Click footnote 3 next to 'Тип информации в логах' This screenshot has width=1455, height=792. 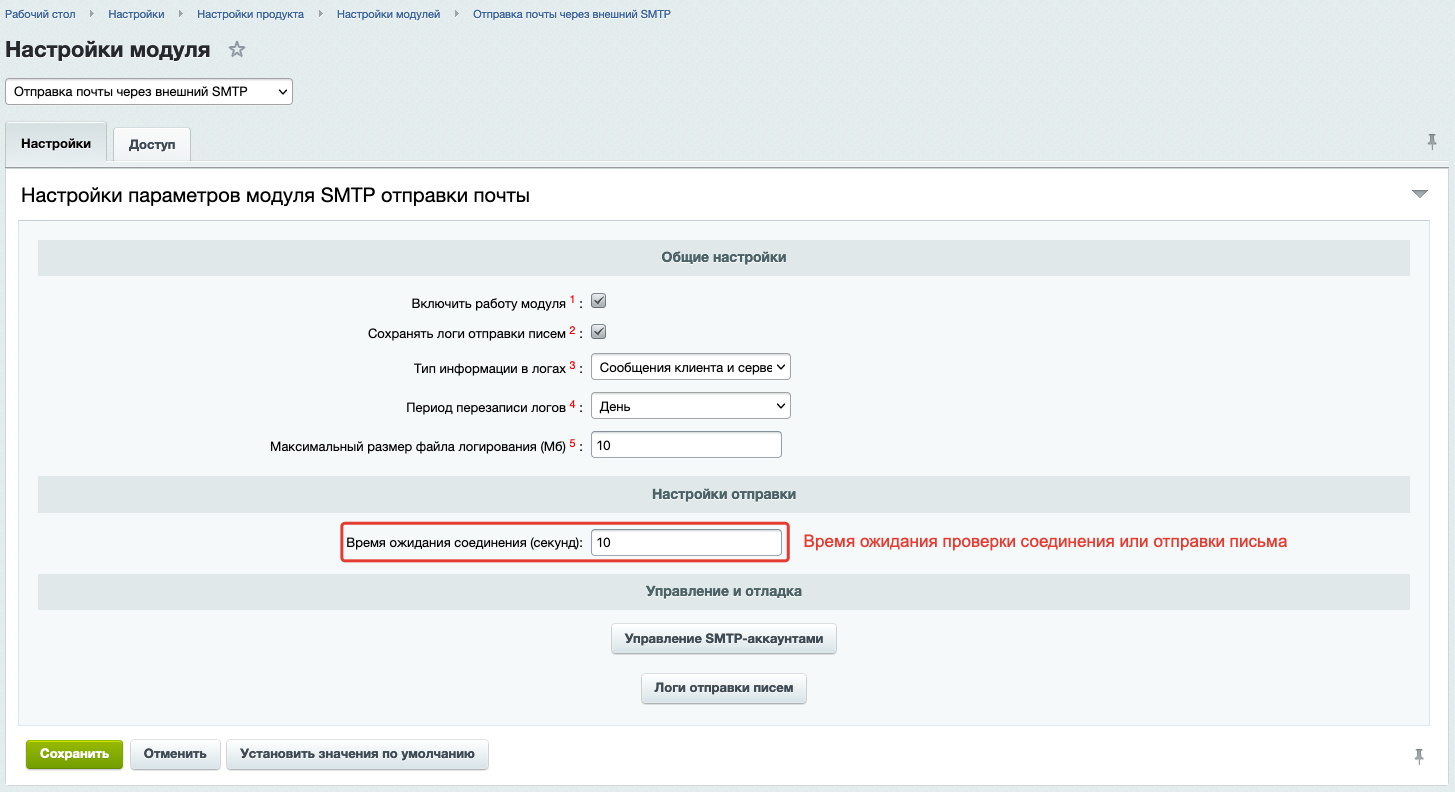click(x=573, y=365)
